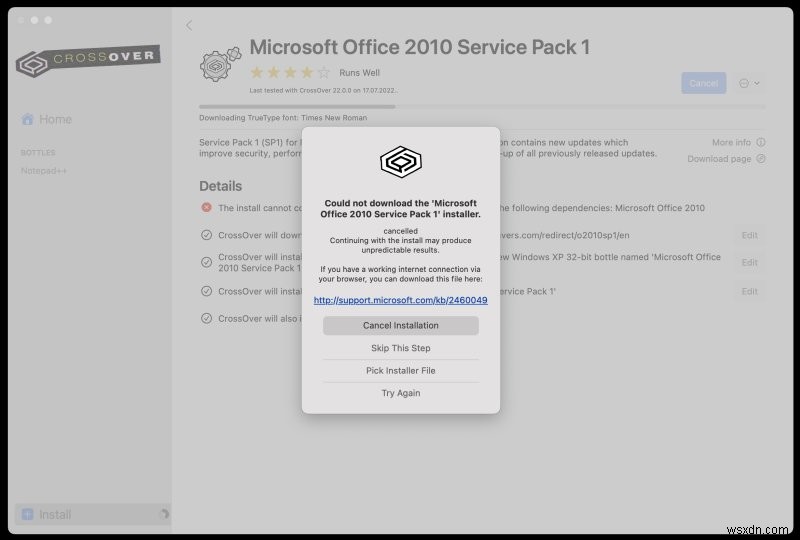Select Pick Installer File option
This screenshot has width=800, height=540.
point(401,371)
